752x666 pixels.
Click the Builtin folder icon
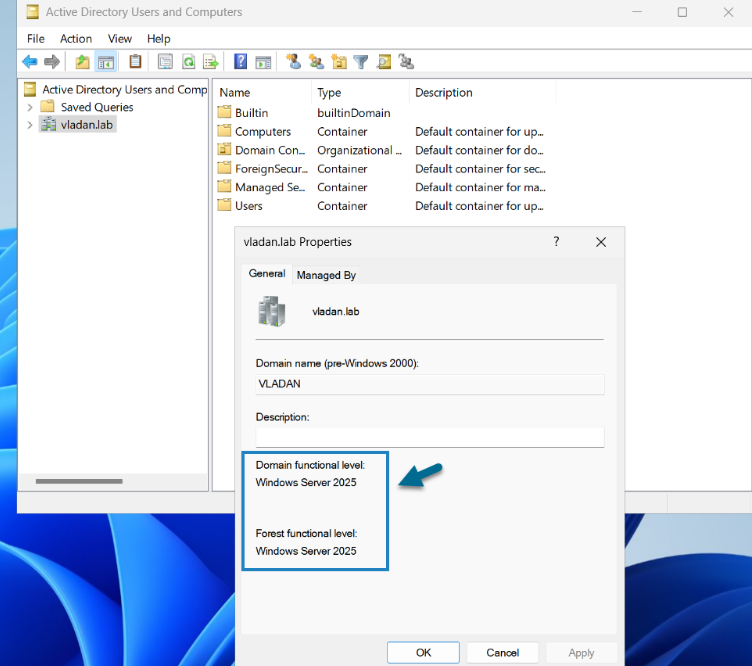[x=224, y=112]
